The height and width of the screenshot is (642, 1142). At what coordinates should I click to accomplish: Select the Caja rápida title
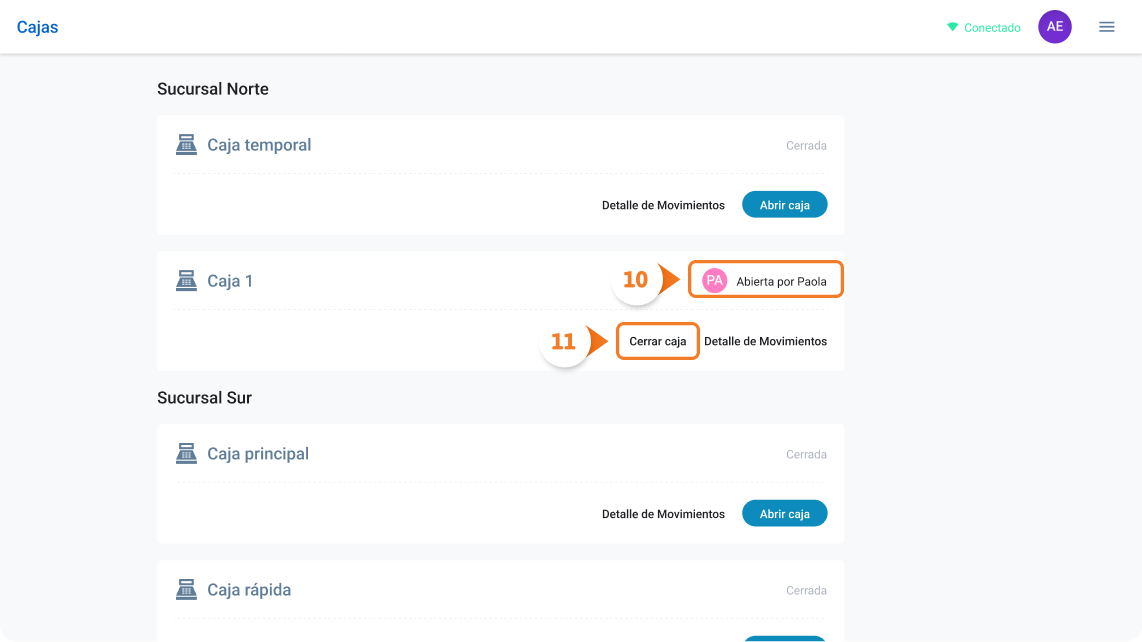pos(249,590)
